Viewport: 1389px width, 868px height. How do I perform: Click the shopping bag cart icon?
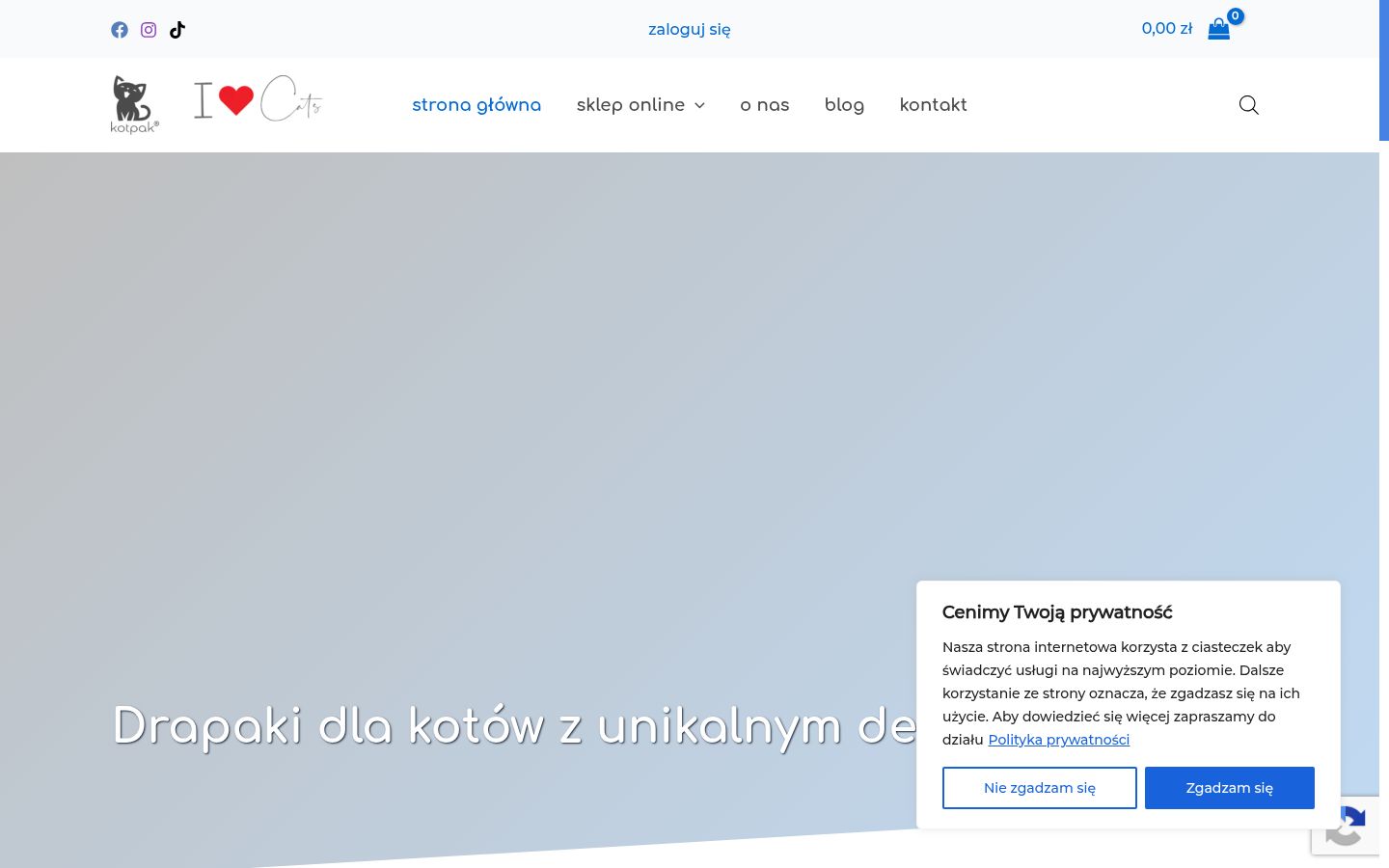[1219, 29]
